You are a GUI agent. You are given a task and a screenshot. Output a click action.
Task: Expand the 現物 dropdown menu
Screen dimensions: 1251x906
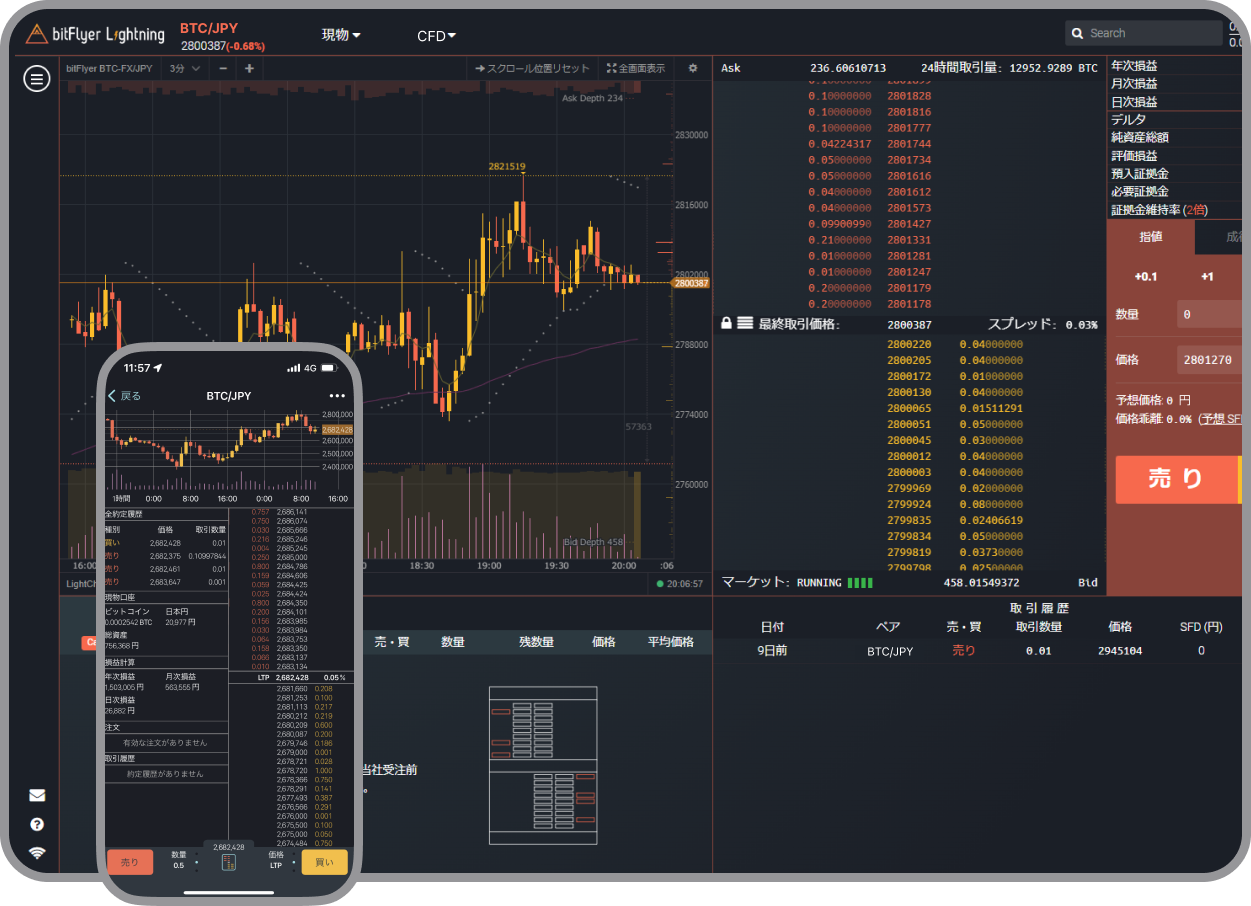click(x=341, y=35)
